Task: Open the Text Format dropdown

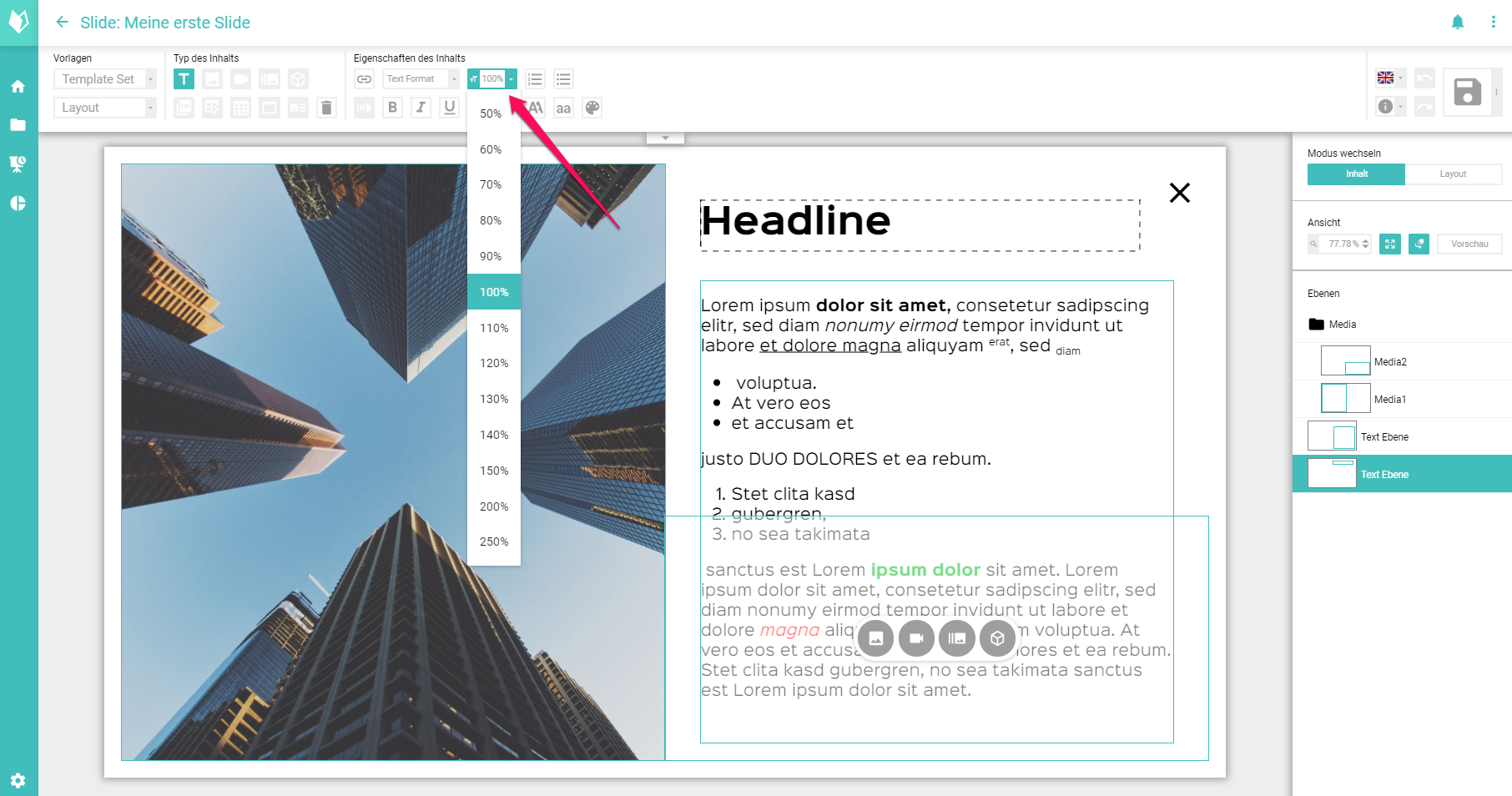Action: [421, 79]
